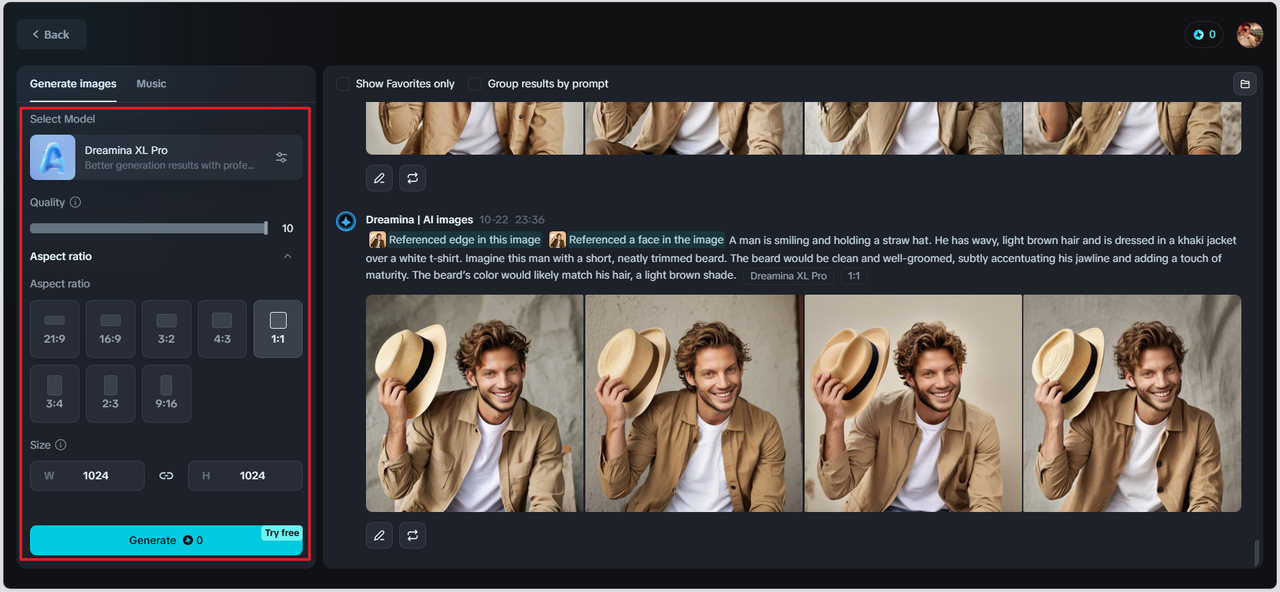Open the user profile avatar
Screen dimensions: 1280x592
[x=1249, y=34]
